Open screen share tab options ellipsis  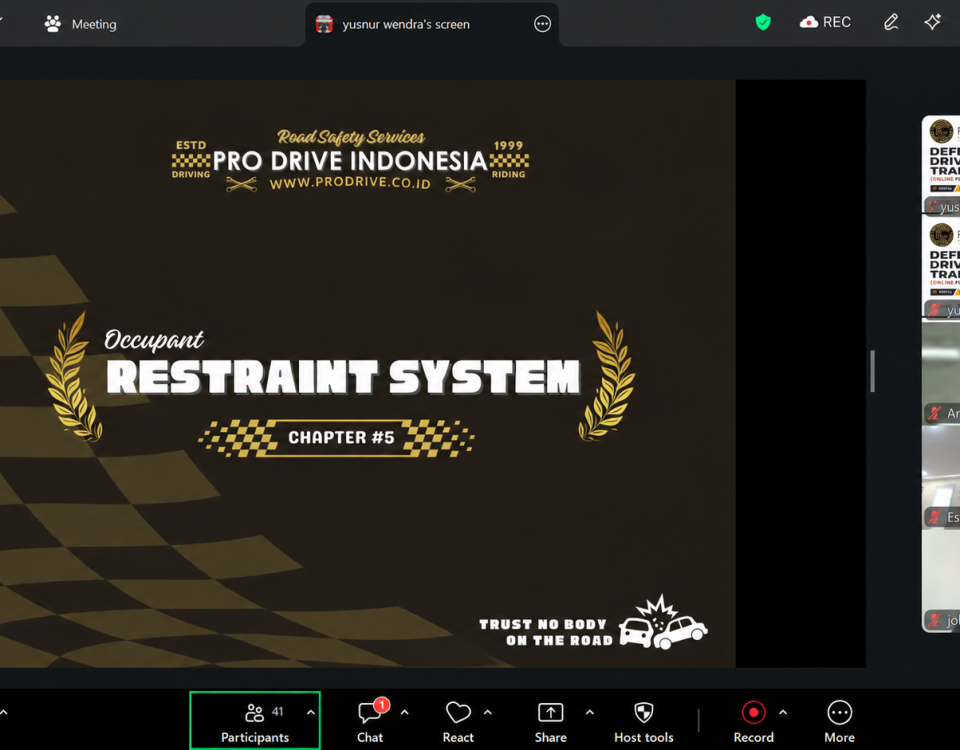[x=542, y=24]
